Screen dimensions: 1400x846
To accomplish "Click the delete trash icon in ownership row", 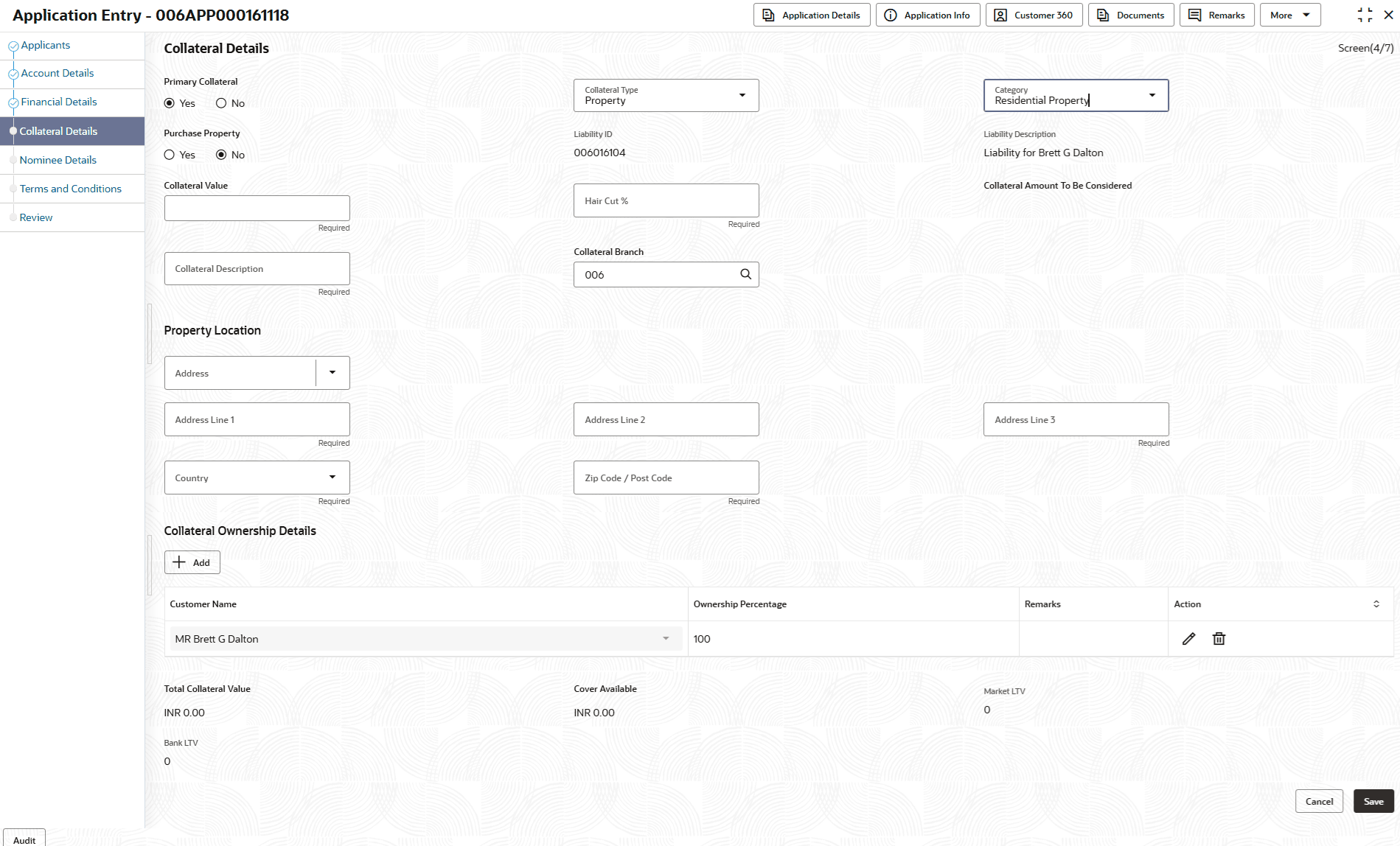I will (1219, 639).
